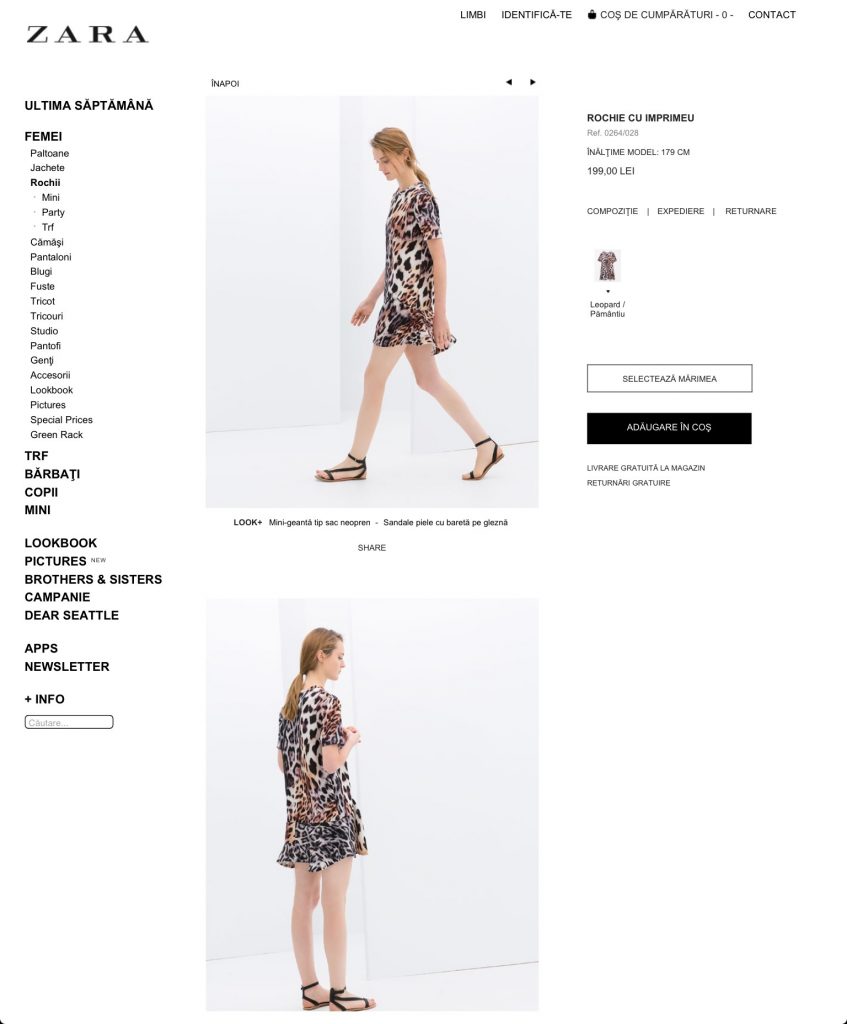Open the ZARA logo homepage
Screen dimensions: 847x1024
[x=88, y=35]
